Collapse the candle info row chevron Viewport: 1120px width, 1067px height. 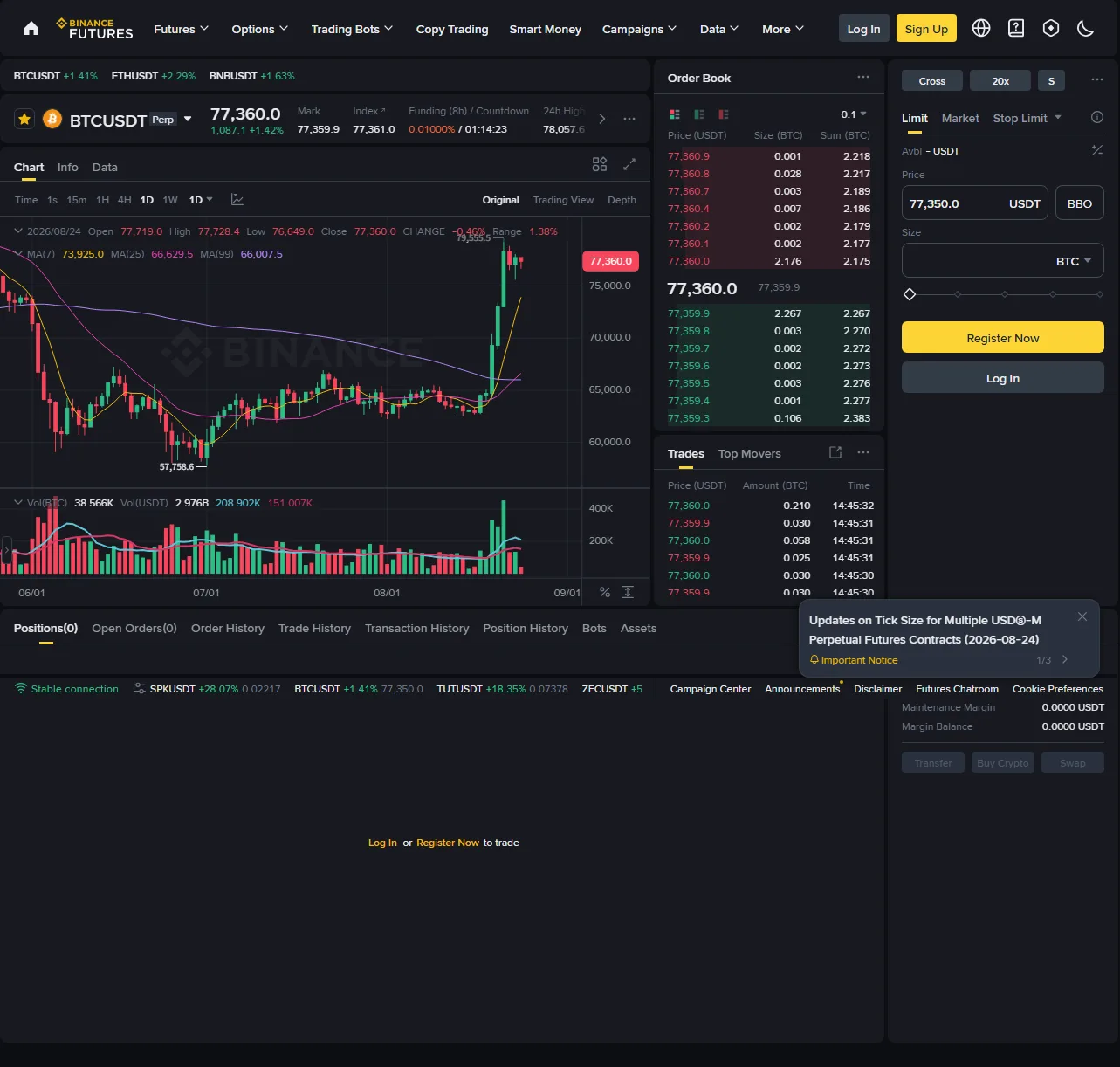click(x=18, y=231)
